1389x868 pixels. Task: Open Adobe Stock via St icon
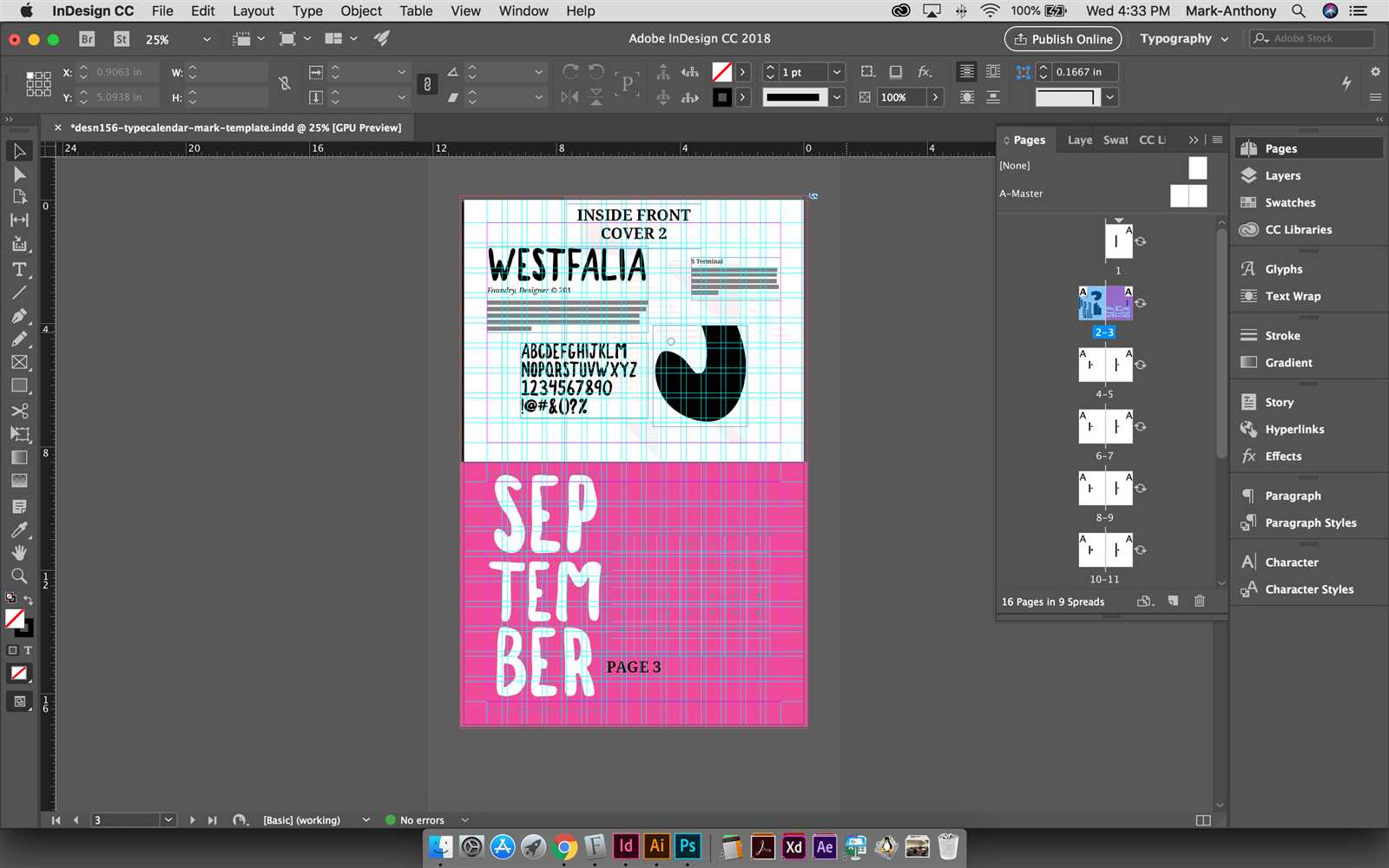click(122, 39)
